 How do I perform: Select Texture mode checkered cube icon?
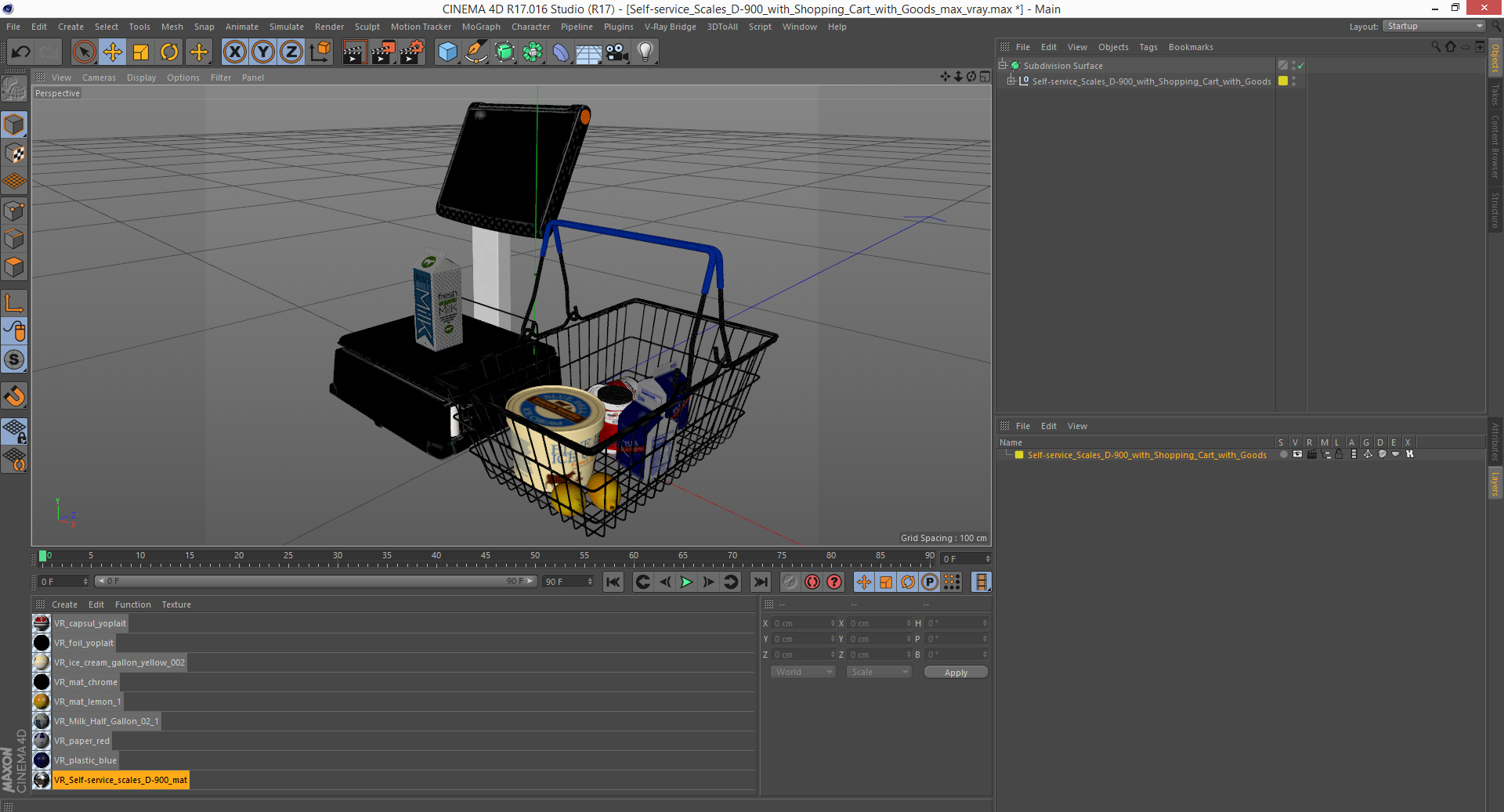(x=14, y=153)
